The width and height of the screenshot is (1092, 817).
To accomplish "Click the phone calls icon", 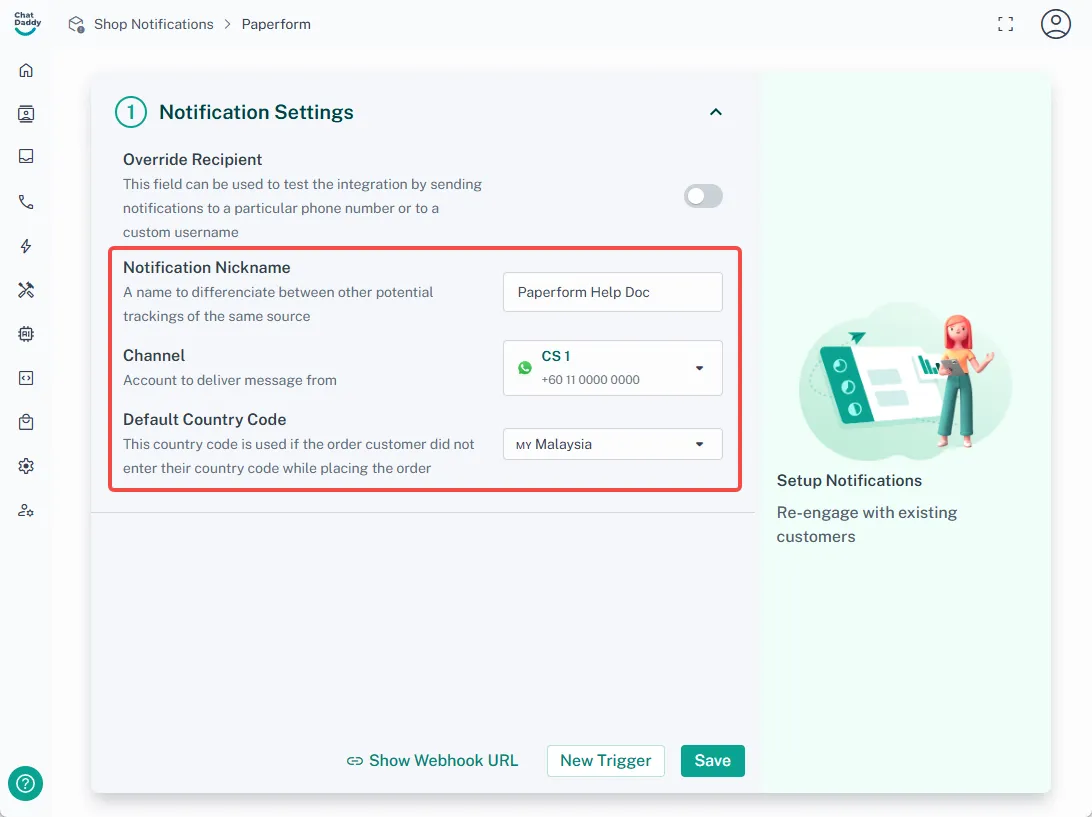I will (x=26, y=202).
